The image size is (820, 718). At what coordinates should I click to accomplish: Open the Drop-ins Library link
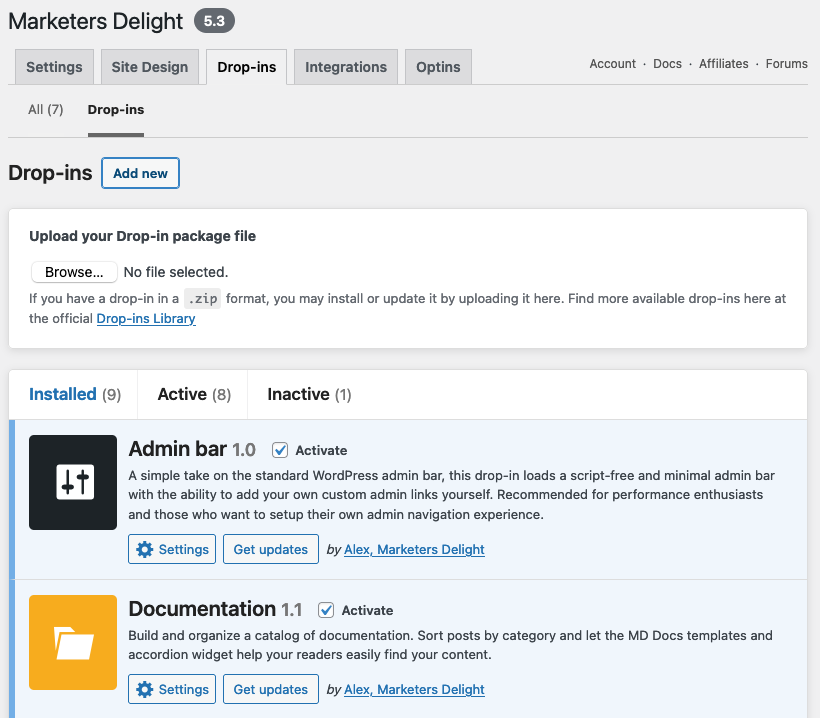coord(145,318)
